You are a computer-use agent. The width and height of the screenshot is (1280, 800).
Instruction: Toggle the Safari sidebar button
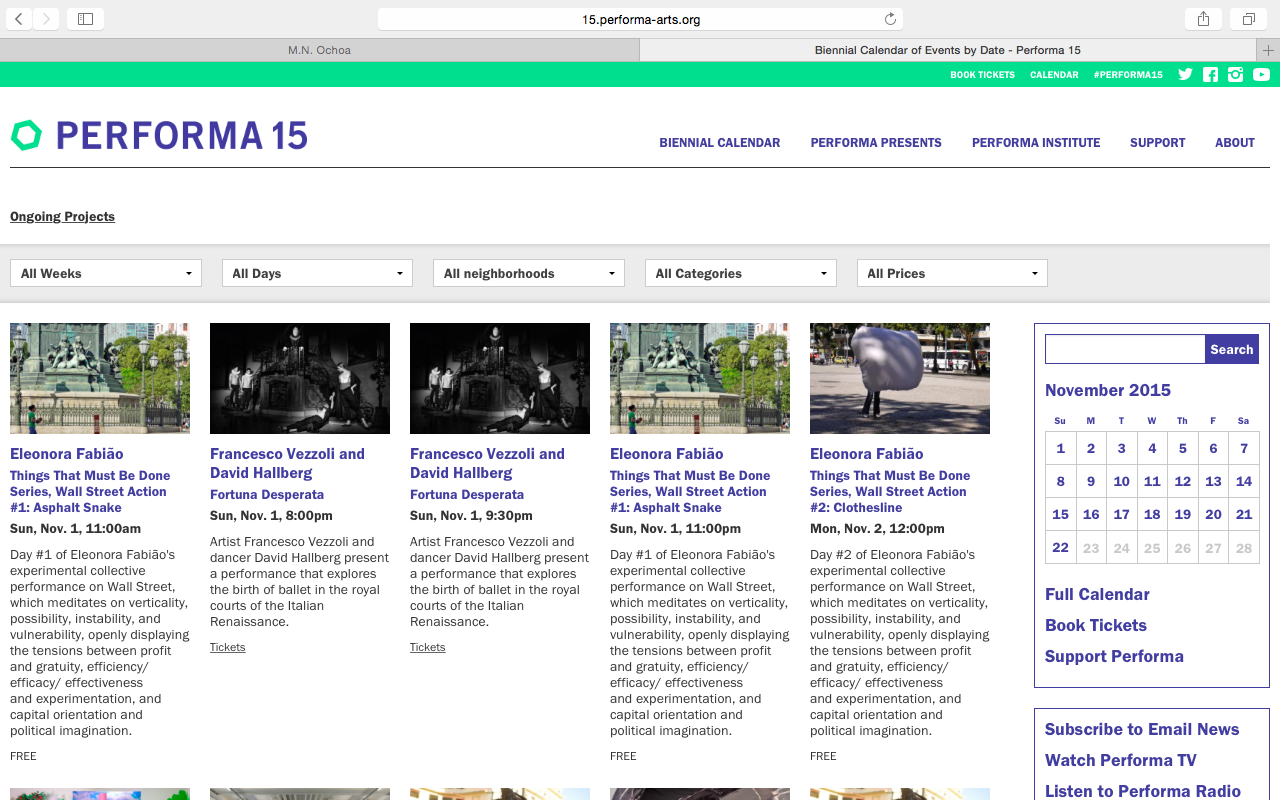tap(85, 19)
